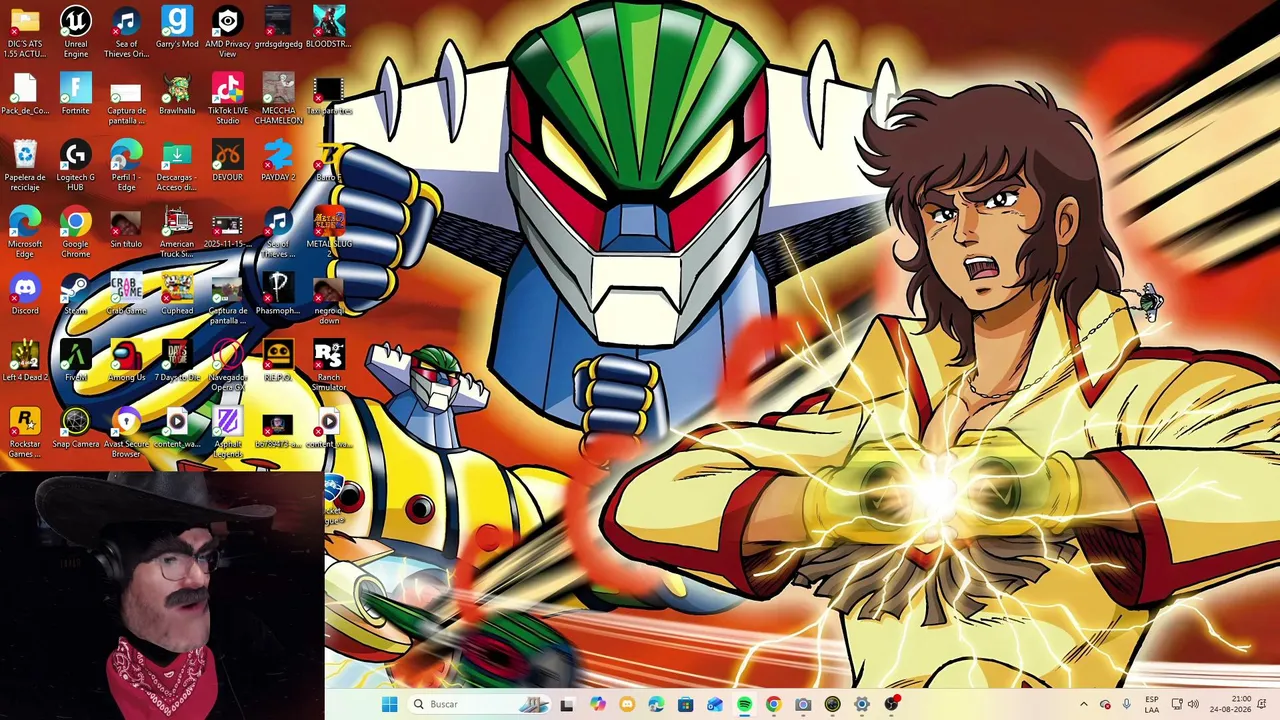Select the Phasmophobia desktop icon
This screenshot has width=1280, height=720.
click(278, 295)
